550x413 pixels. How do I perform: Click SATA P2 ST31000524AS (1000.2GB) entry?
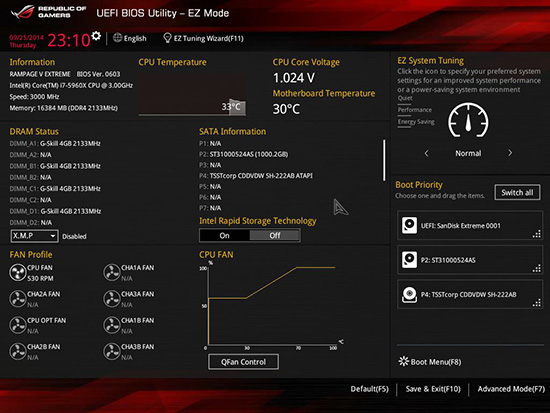click(243, 154)
